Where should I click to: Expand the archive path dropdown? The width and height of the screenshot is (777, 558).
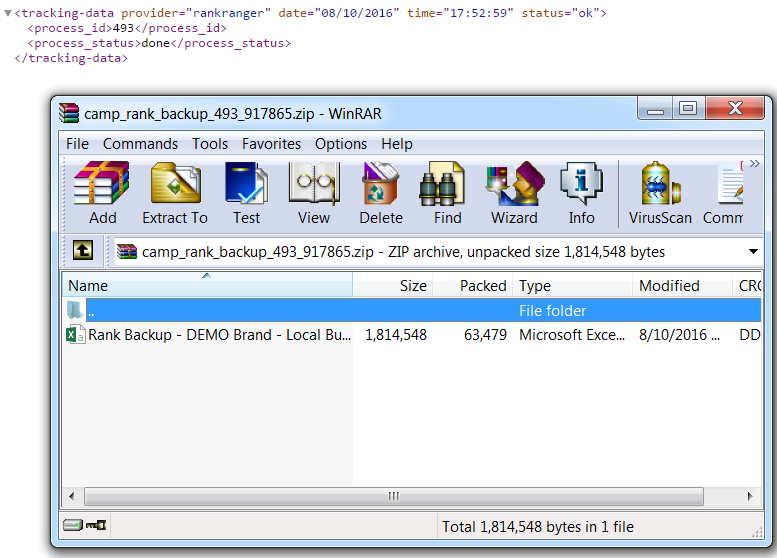pyautogui.click(x=752, y=252)
